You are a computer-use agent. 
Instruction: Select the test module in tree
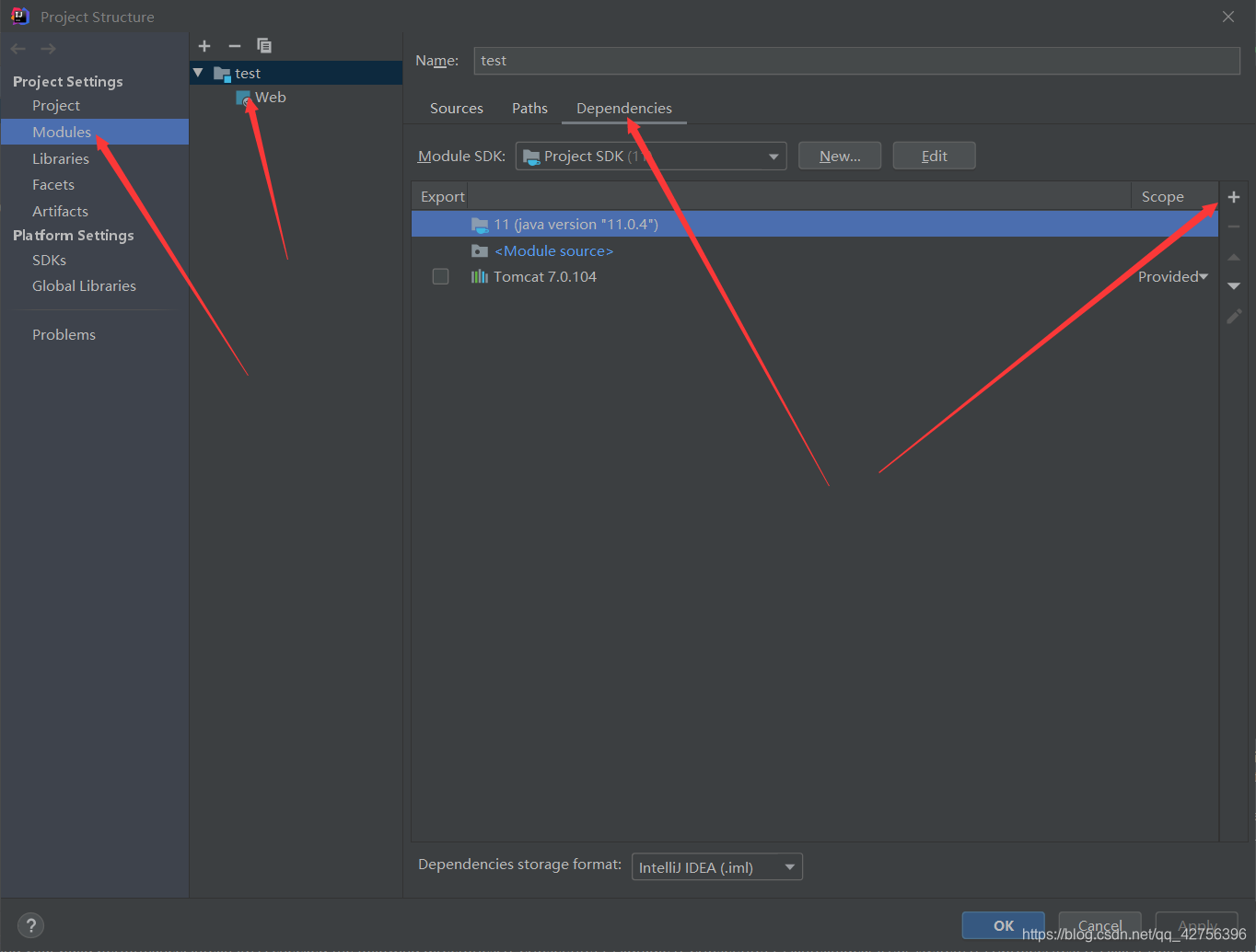click(297, 74)
